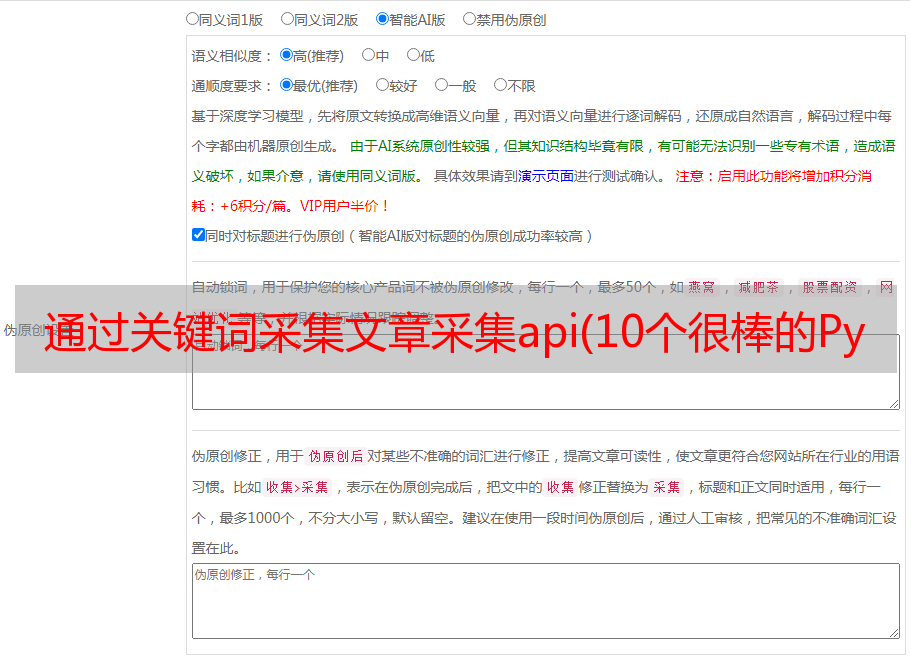This screenshot has height=658, width=911.
Task: Select the 同义词2版 radio option
Action: 287,18
